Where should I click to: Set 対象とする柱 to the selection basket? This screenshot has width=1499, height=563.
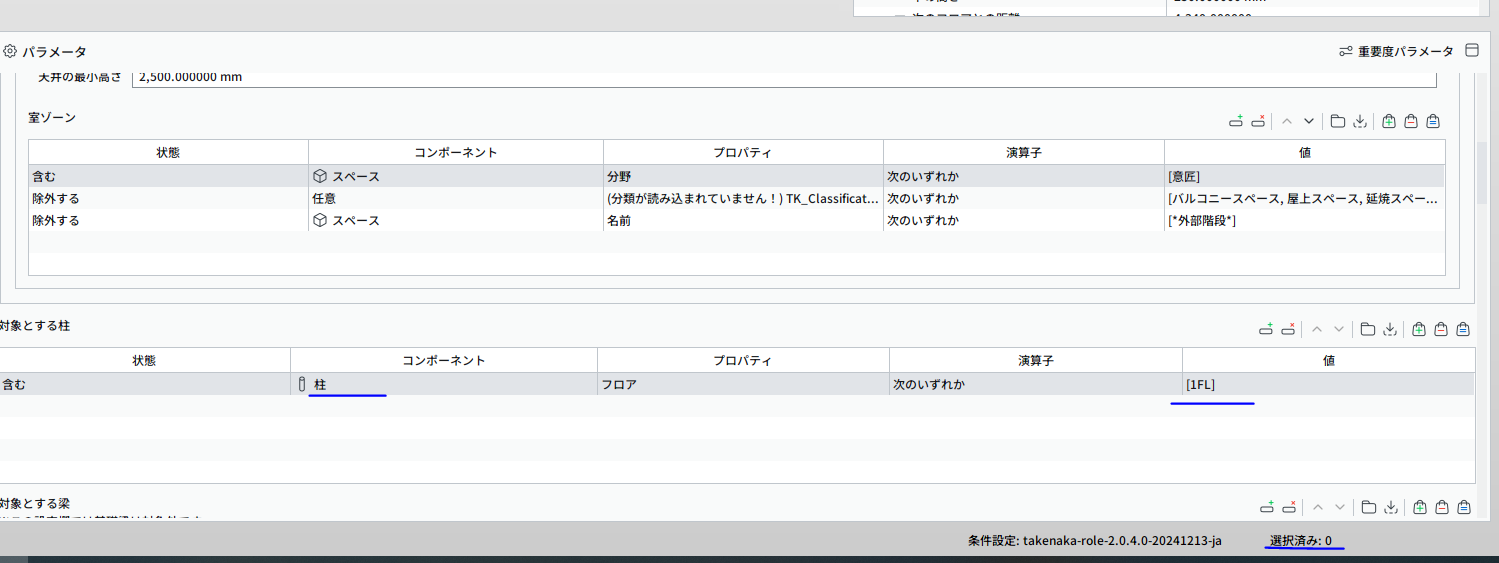(1463, 329)
